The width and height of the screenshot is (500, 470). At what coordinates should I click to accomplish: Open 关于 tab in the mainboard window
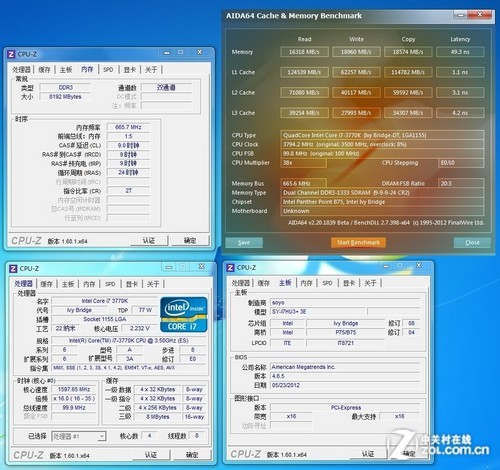pos(370,283)
